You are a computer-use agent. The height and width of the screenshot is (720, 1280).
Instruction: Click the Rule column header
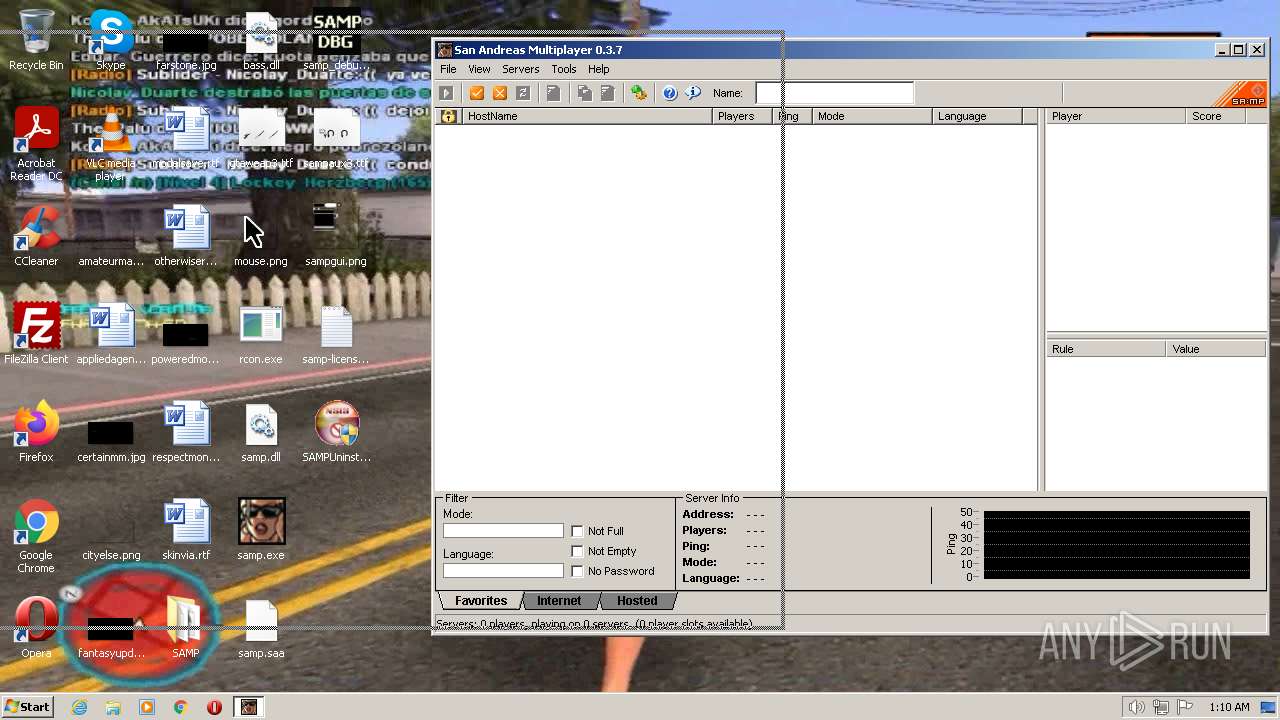coord(1106,349)
